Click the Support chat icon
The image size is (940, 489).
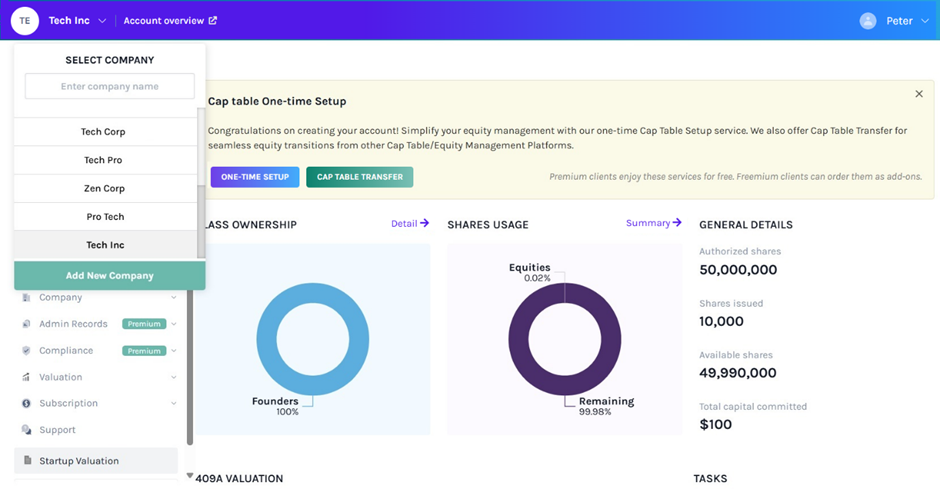26,430
